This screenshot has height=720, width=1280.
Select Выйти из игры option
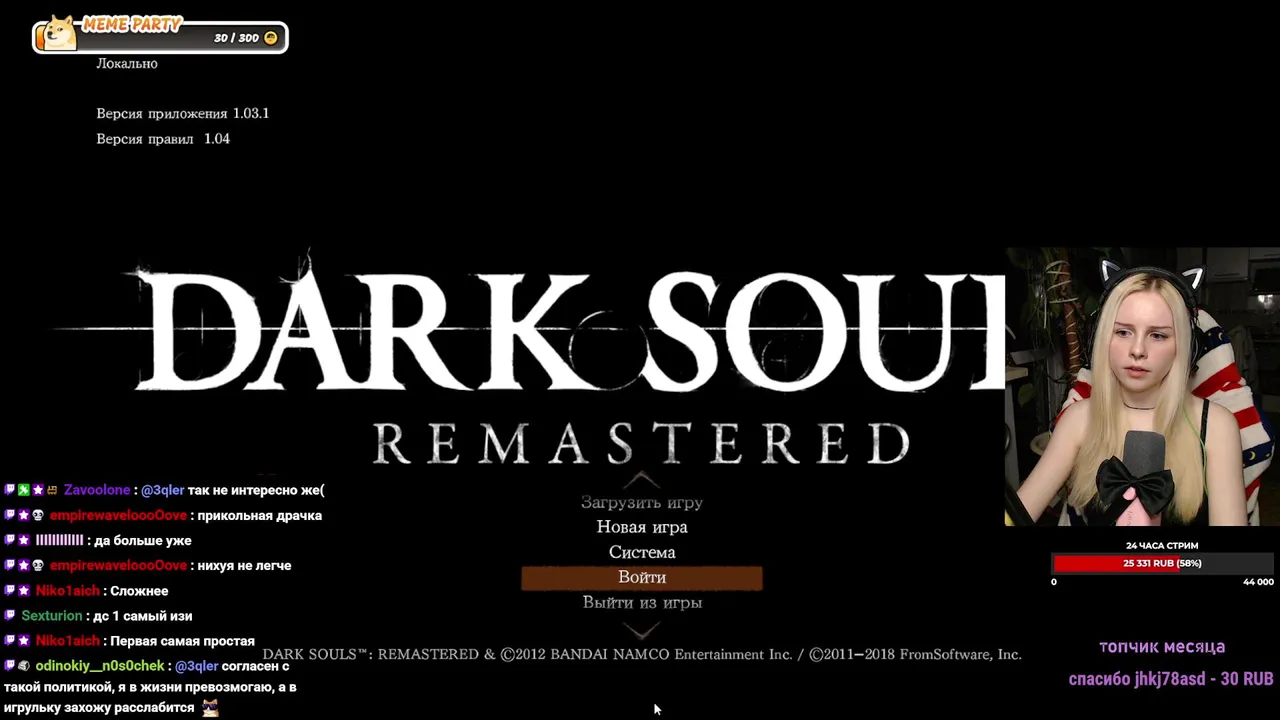[x=642, y=602]
